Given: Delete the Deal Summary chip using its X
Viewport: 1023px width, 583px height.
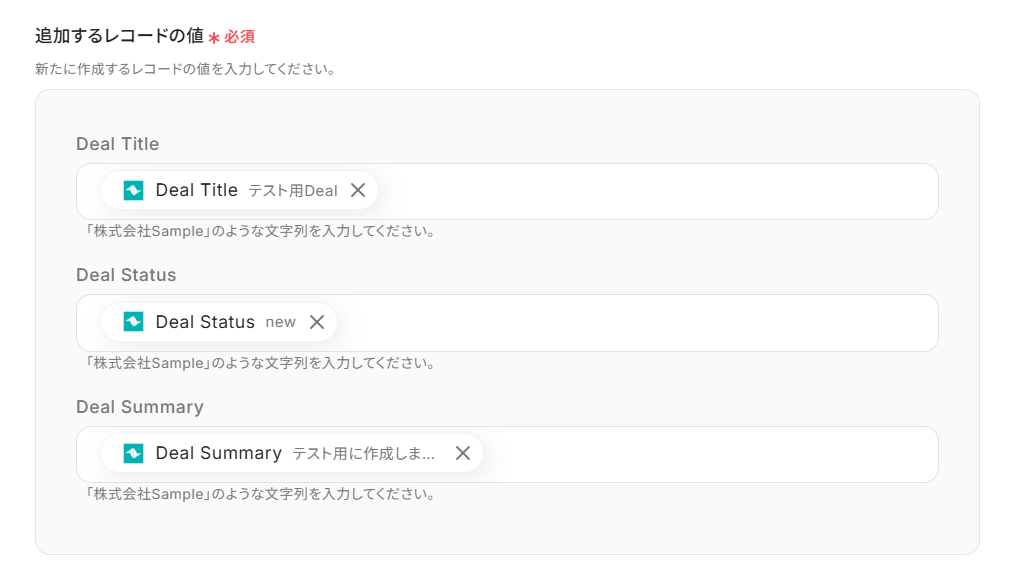Looking at the screenshot, I should 463,453.
